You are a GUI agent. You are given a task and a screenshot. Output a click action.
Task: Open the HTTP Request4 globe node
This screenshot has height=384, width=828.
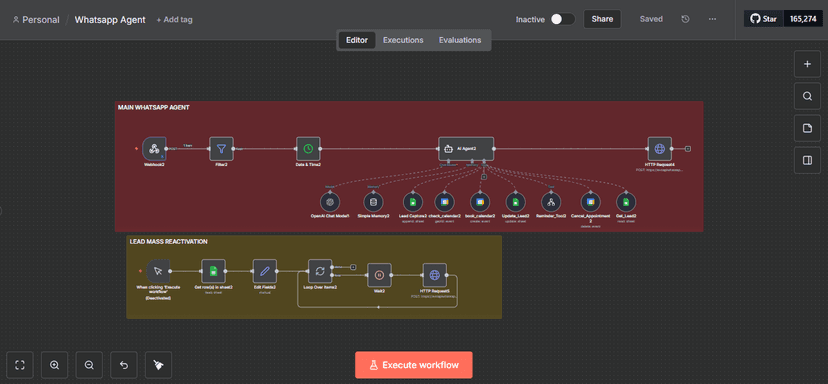point(660,149)
